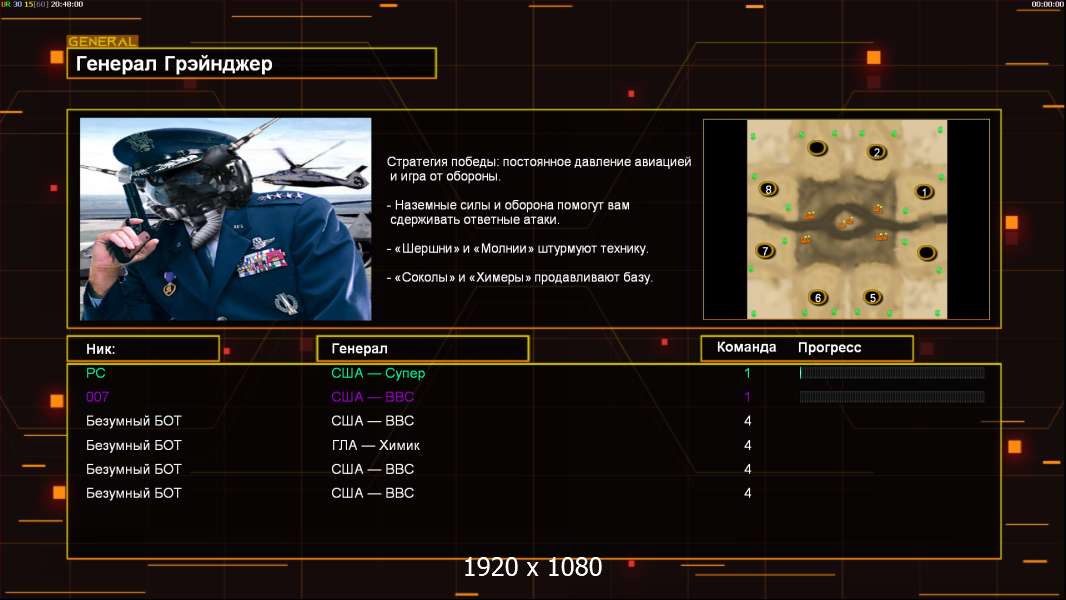Click the '«Соколы» и «Химеры»' tip line
1066x600 pixels.
[519, 277]
